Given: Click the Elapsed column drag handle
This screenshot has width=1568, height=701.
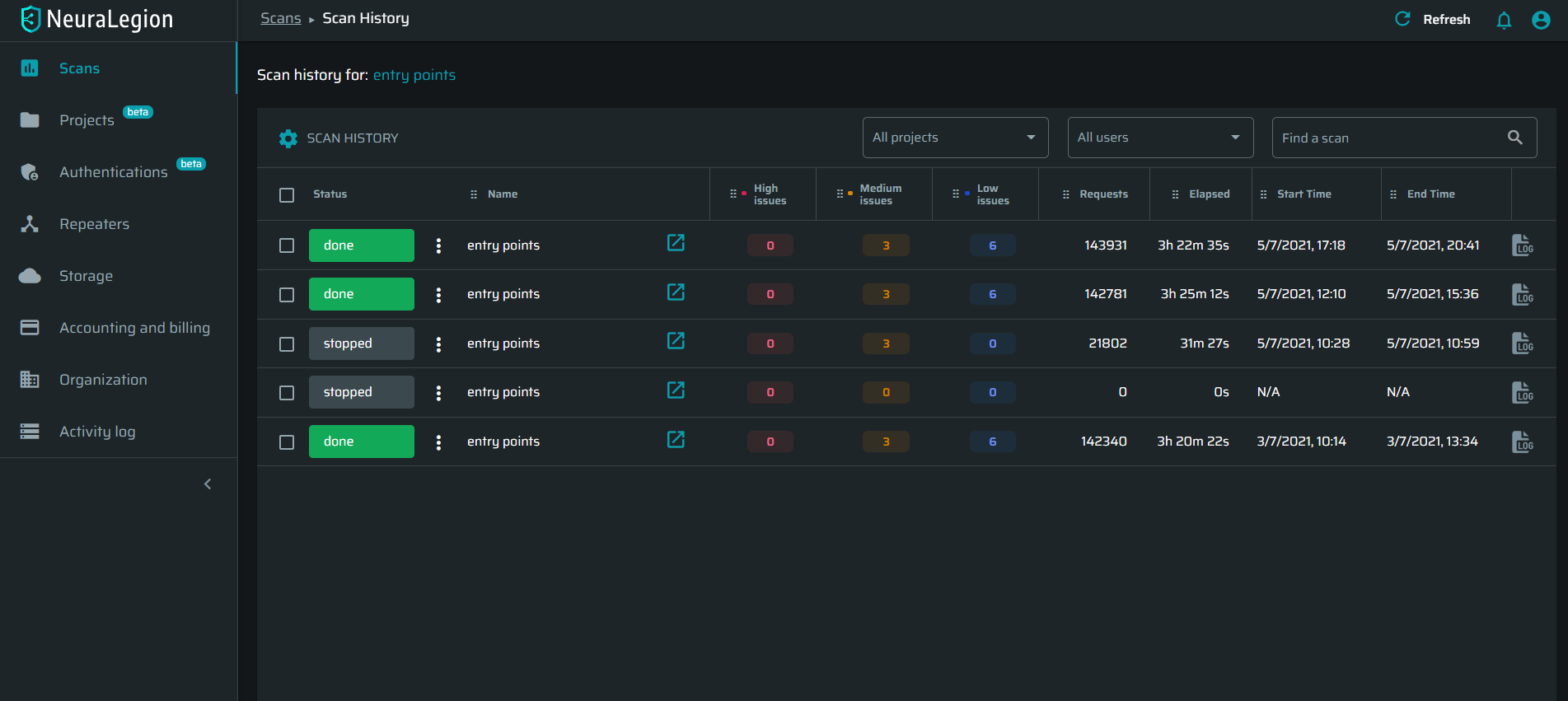Looking at the screenshot, I should coord(1176,194).
